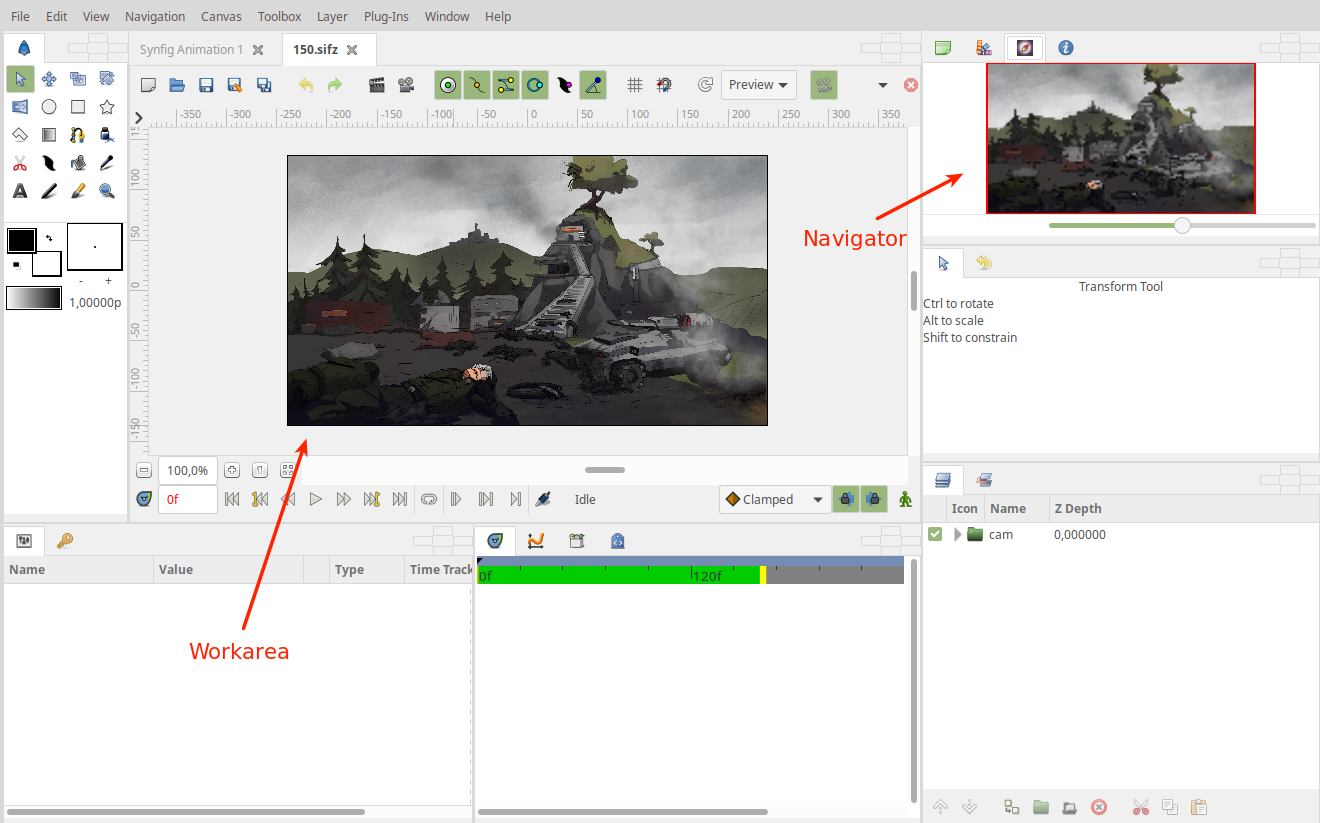Toggle radius handles display
1320x823 pixels.
[x=535, y=85]
